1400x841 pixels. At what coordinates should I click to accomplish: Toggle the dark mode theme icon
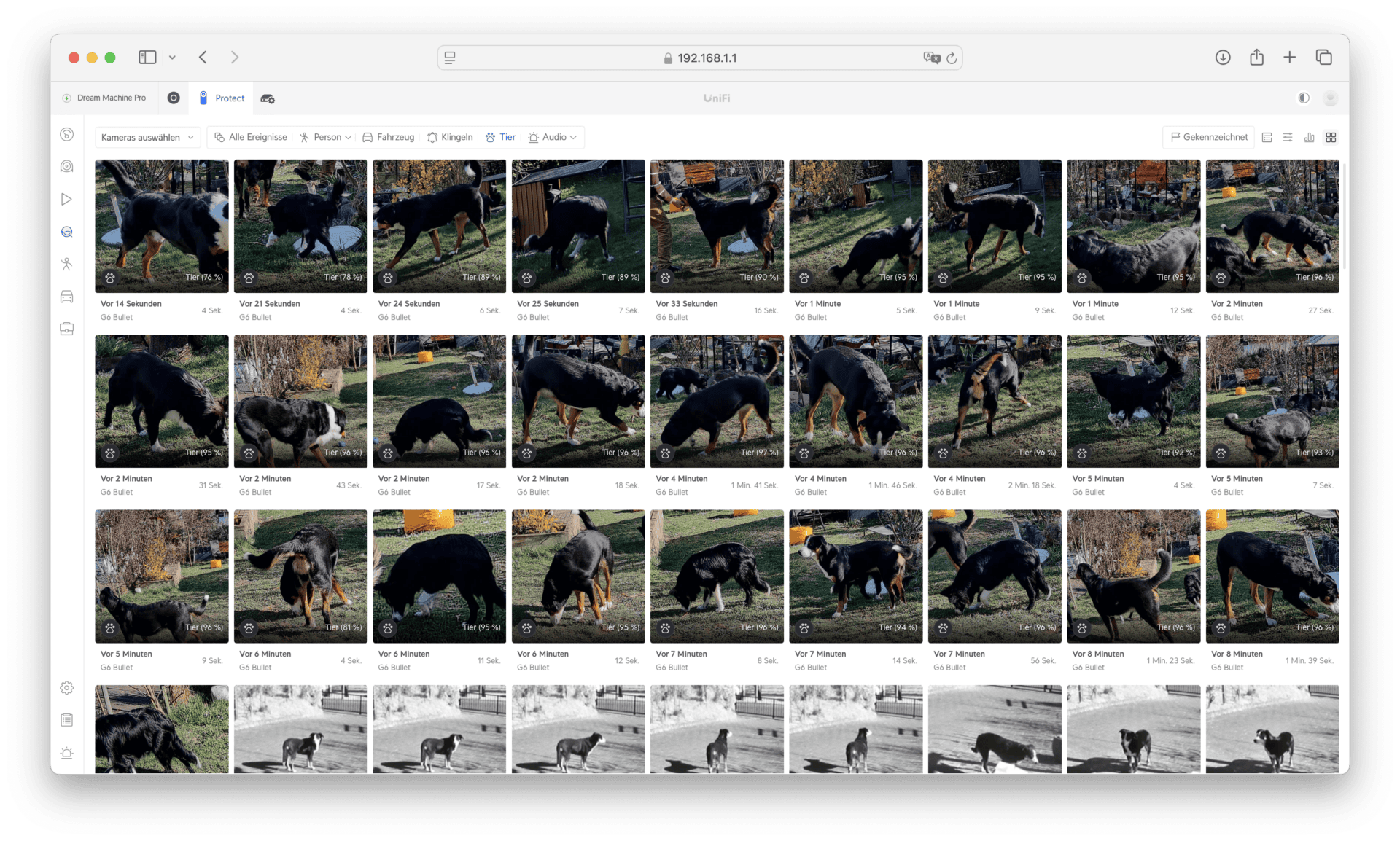point(1304,98)
